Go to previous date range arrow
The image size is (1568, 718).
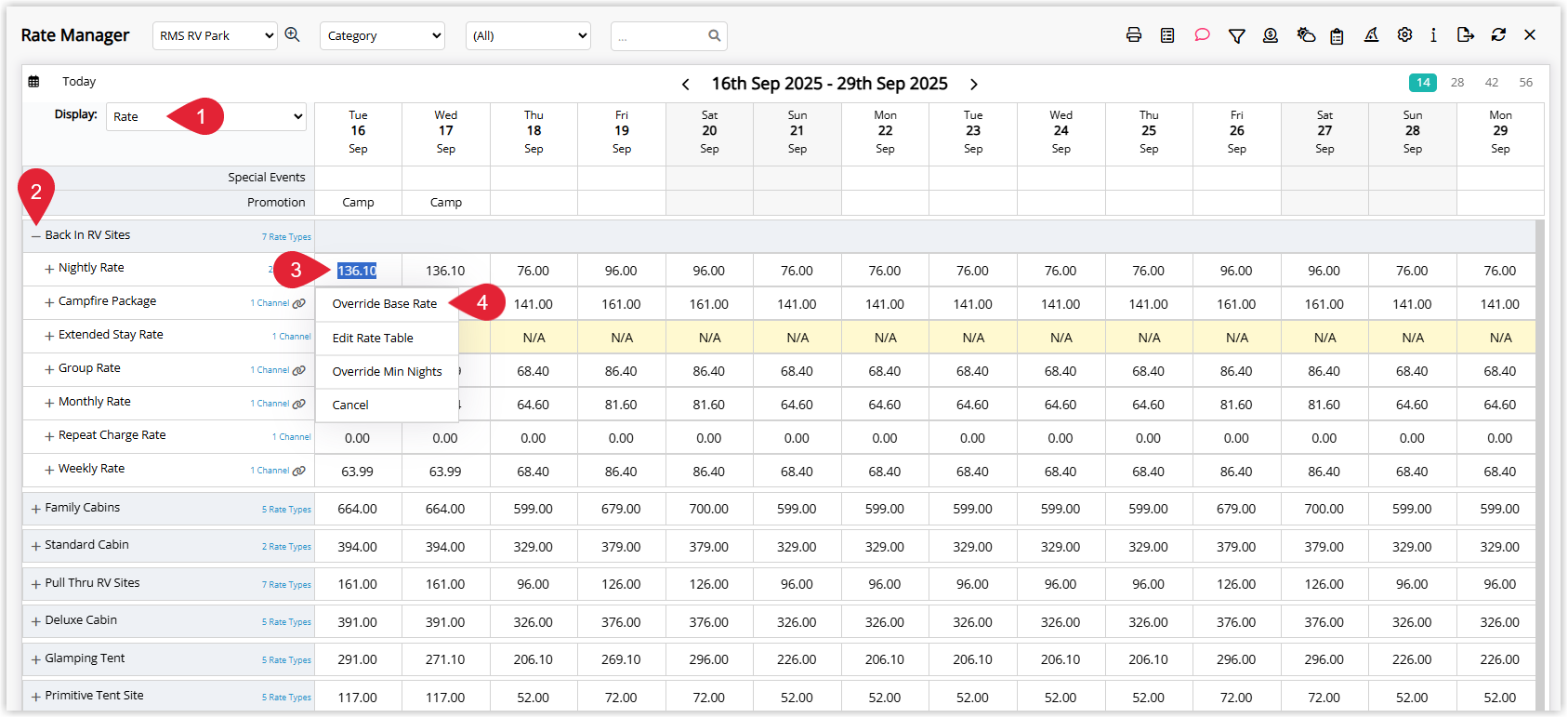685,84
